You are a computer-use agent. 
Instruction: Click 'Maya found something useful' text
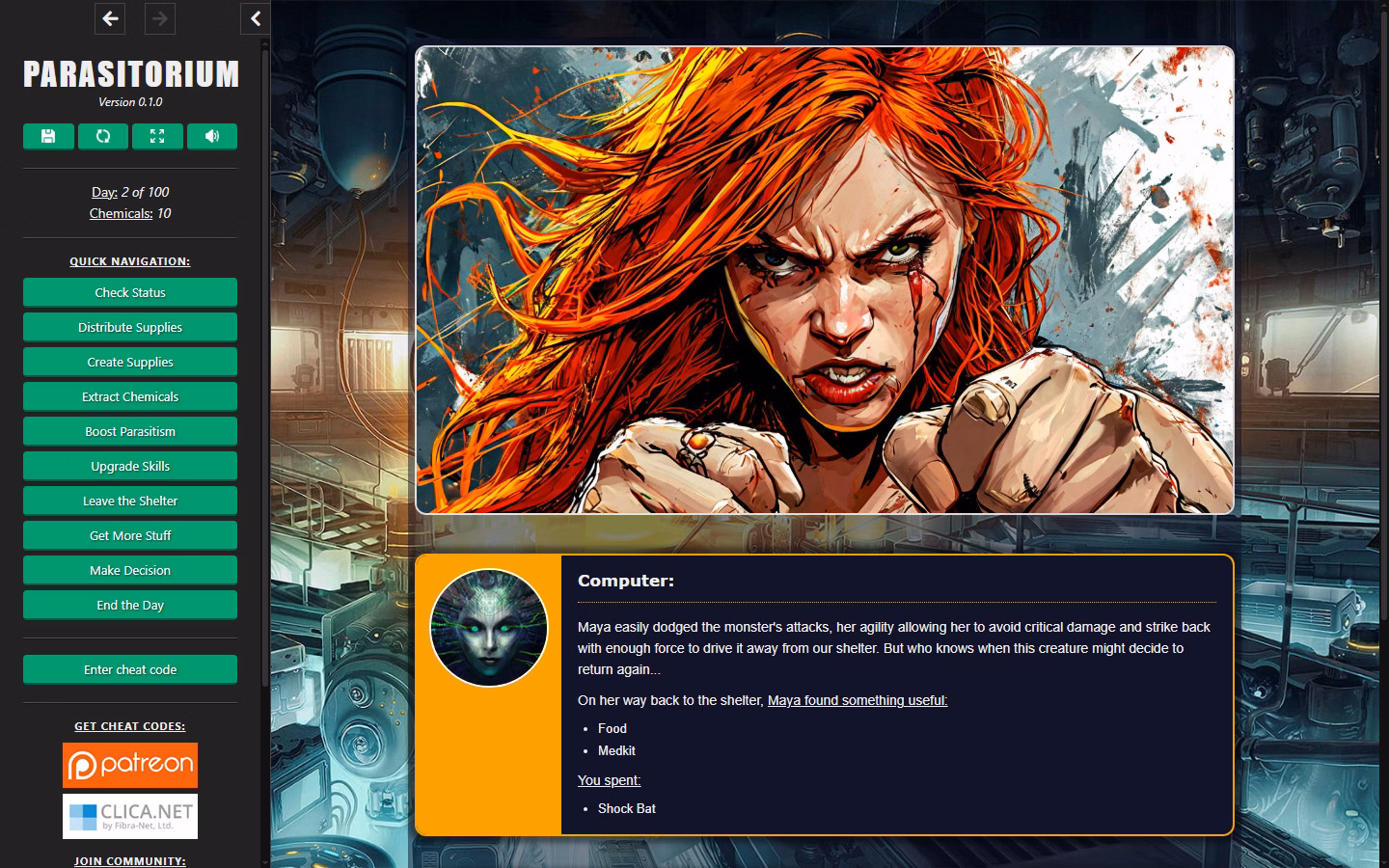[x=858, y=700]
